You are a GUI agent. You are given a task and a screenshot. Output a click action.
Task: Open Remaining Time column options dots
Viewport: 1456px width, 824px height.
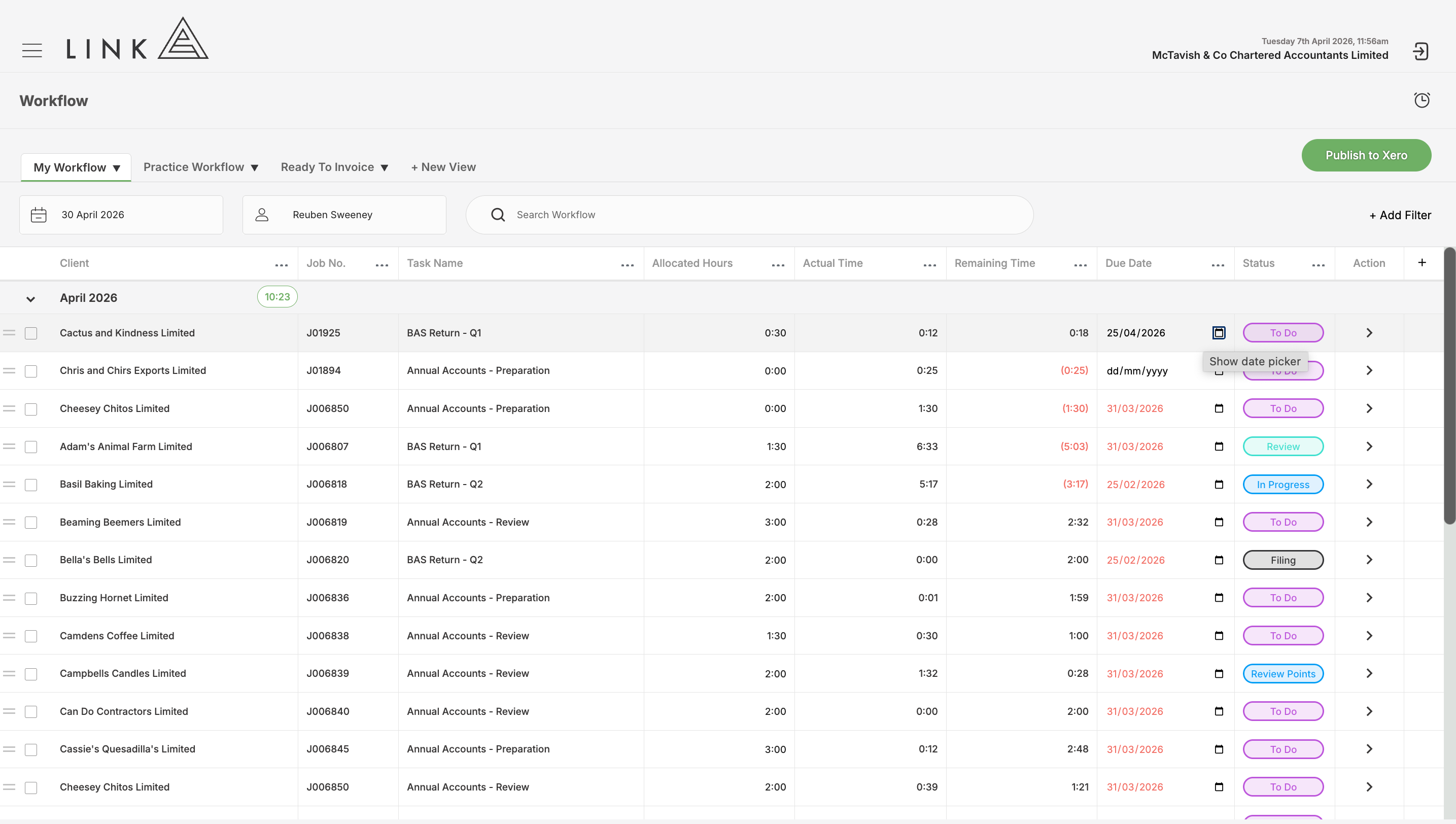pyautogui.click(x=1080, y=265)
